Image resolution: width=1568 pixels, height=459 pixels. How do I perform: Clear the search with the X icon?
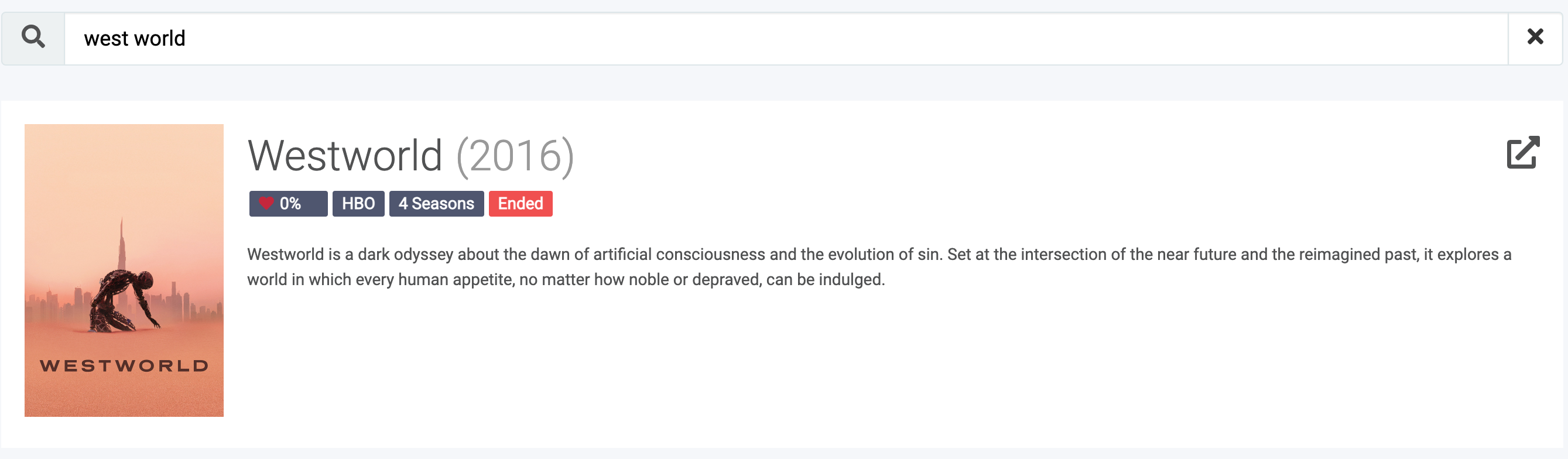coord(1535,37)
